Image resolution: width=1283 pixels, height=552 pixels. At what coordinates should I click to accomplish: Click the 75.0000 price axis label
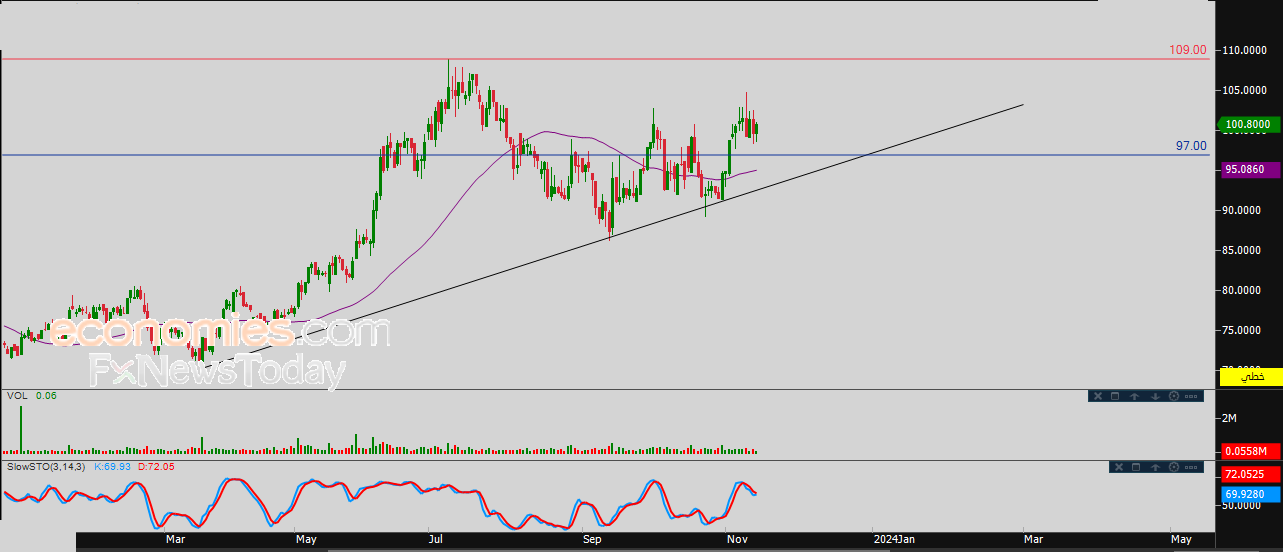(1243, 330)
